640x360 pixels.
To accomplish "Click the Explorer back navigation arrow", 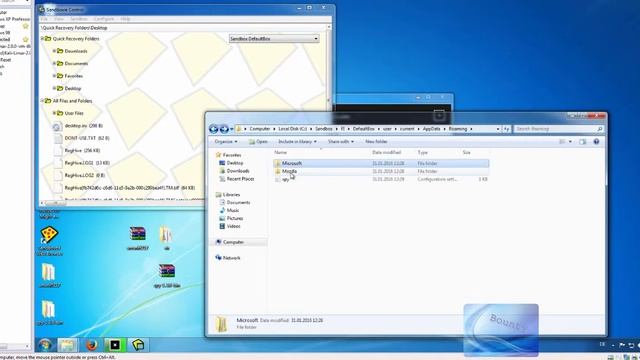I will 213,129.
